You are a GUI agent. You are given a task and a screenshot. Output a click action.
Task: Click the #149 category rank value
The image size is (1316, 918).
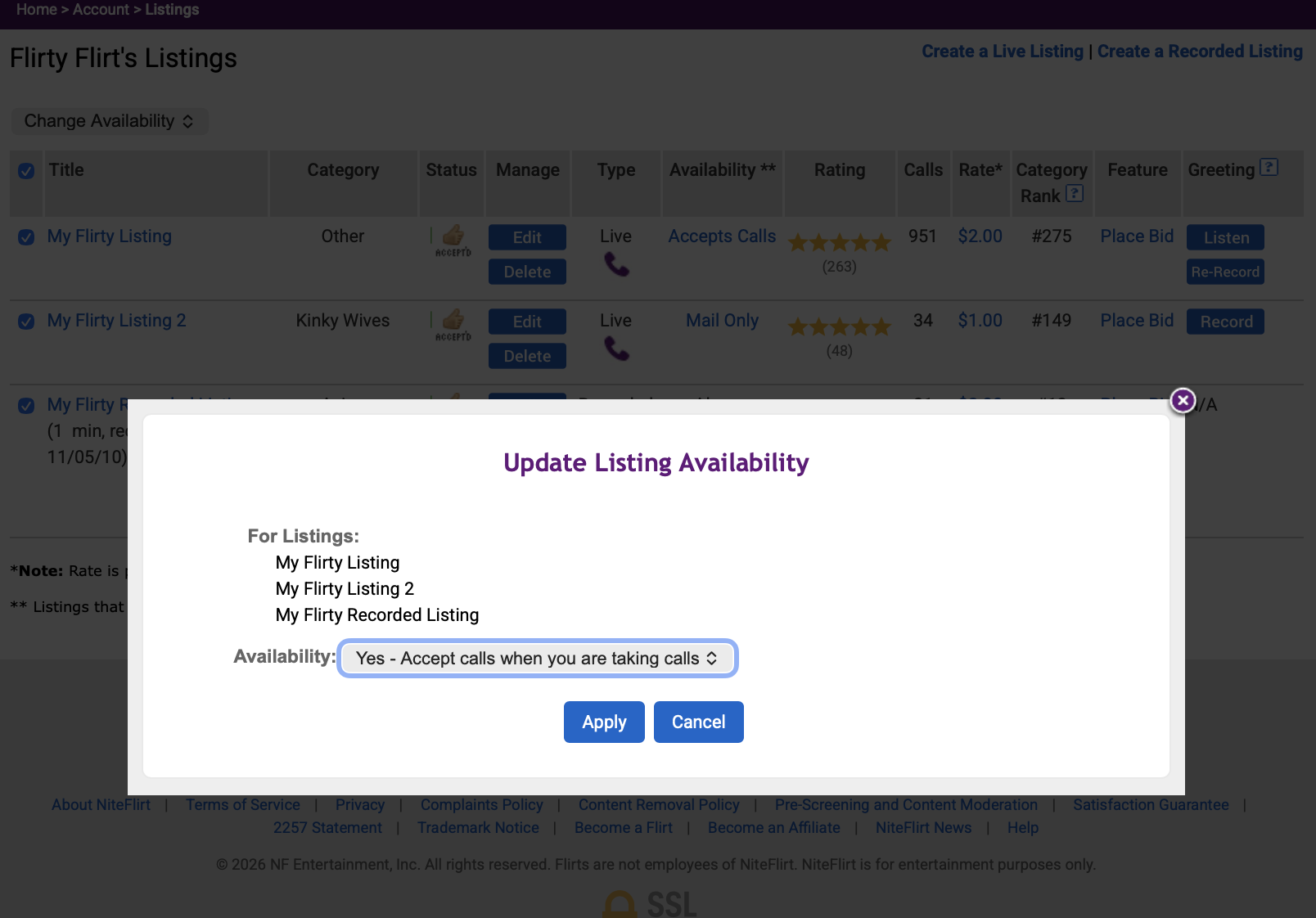[1052, 321]
